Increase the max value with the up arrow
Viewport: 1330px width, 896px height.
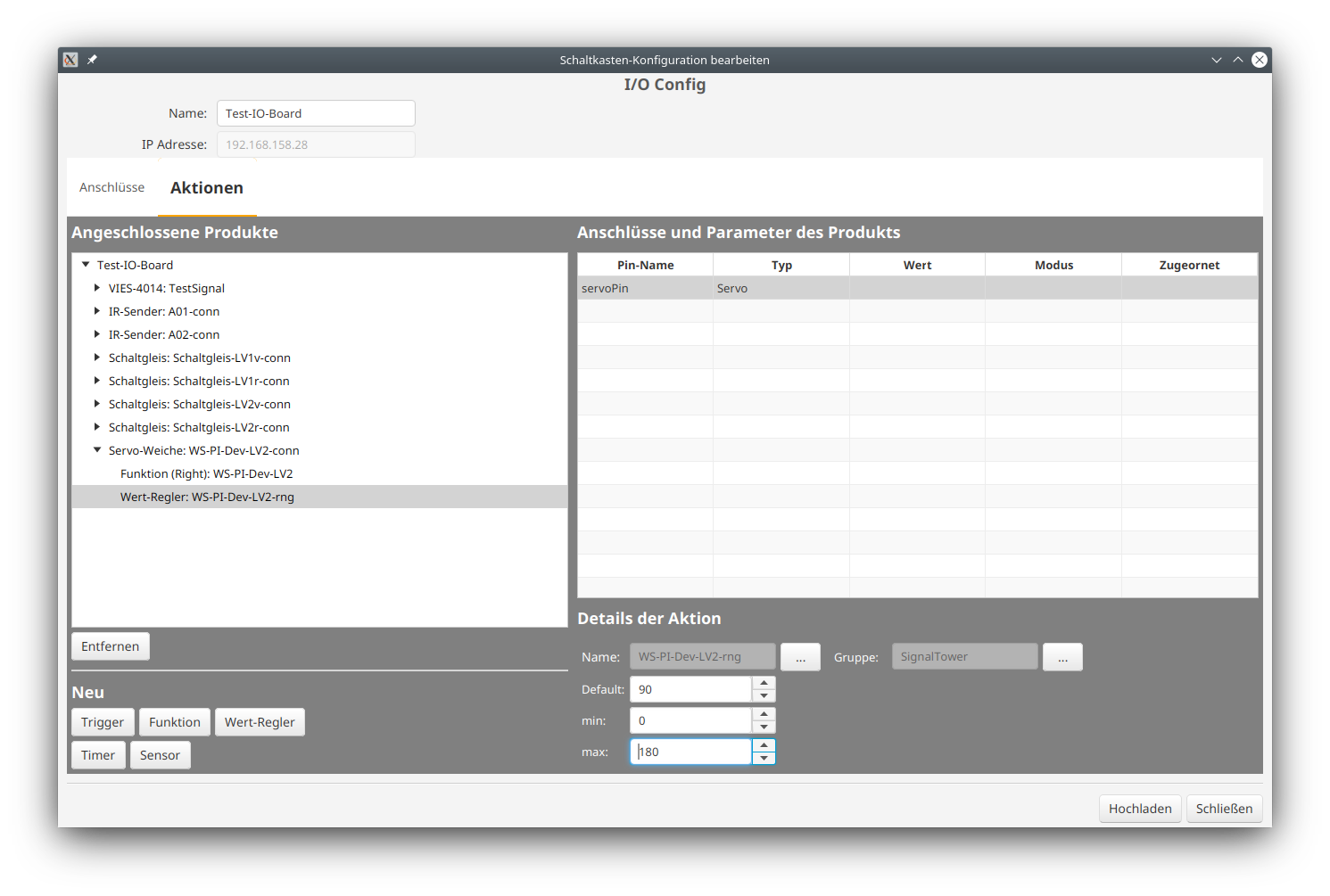764,746
